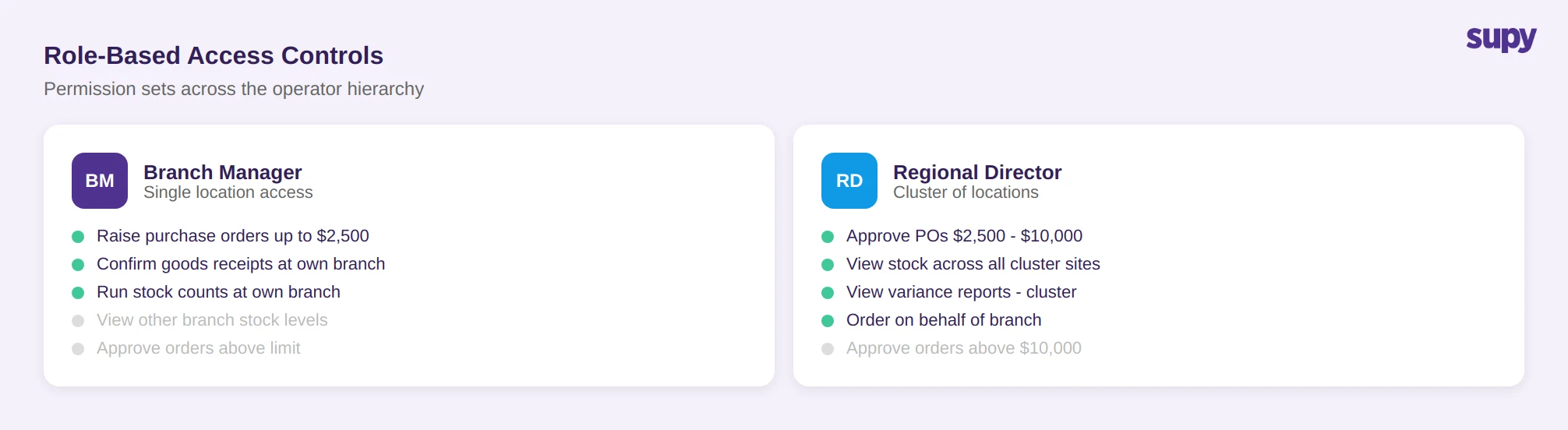Select the Branch Manager heading

[x=222, y=172]
